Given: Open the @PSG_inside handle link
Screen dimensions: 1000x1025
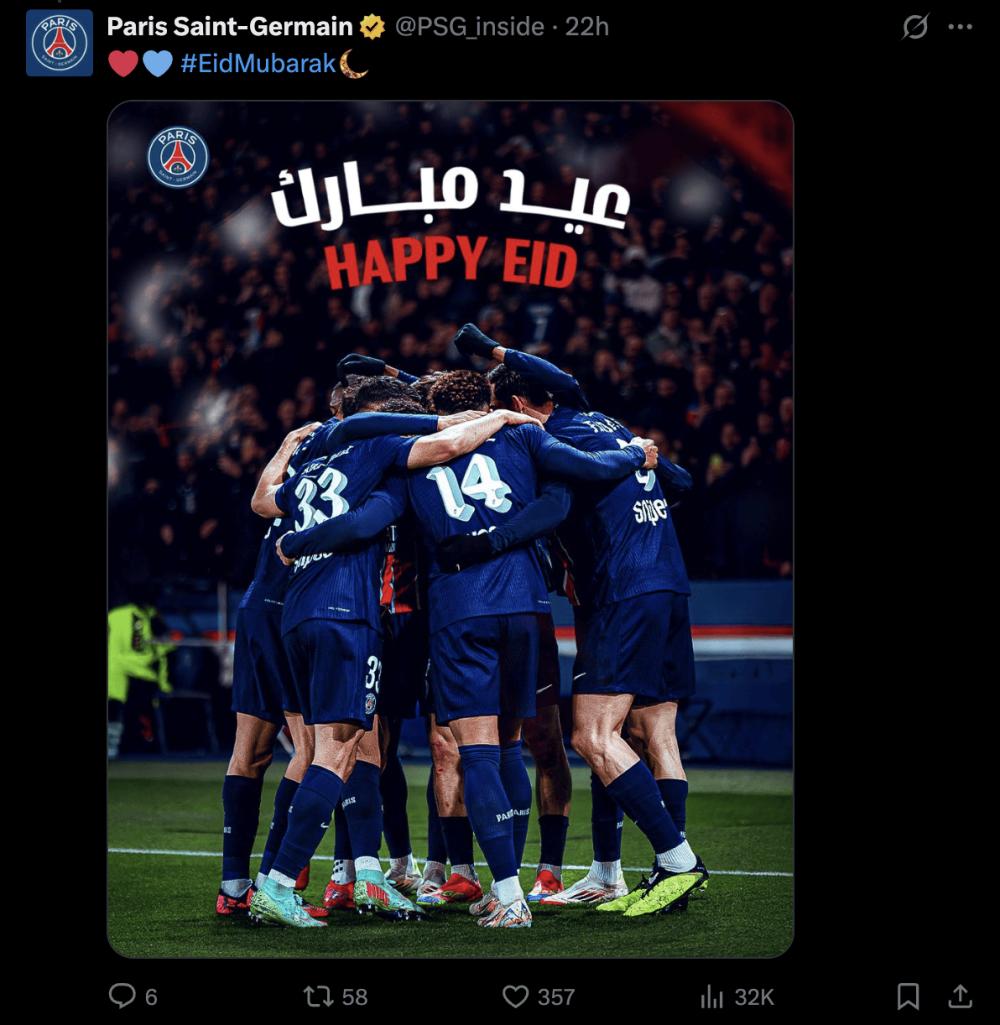Looking at the screenshot, I should [469, 27].
